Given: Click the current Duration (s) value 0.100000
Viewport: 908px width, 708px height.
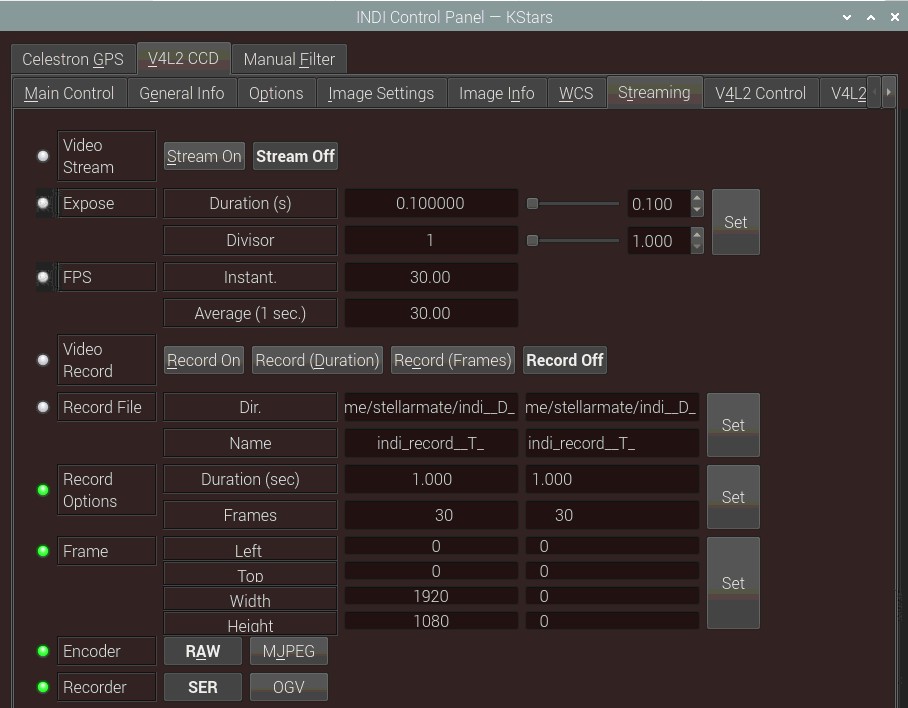Looking at the screenshot, I should coord(431,203).
